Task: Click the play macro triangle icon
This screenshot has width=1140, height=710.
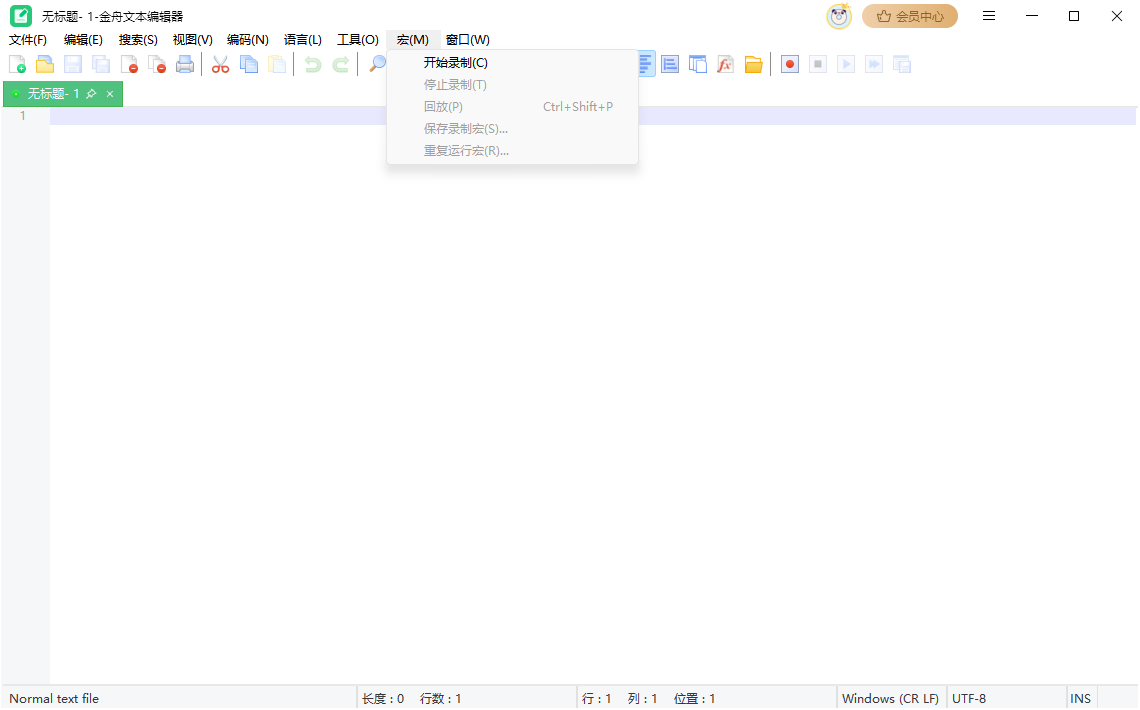Action: 846,64
